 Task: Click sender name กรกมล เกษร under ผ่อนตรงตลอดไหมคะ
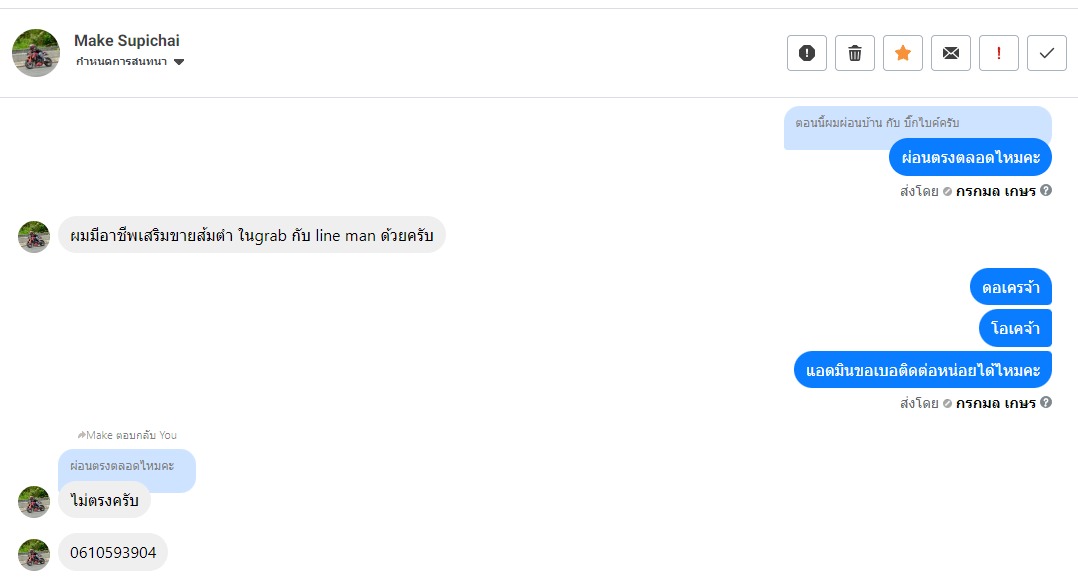pos(995,191)
